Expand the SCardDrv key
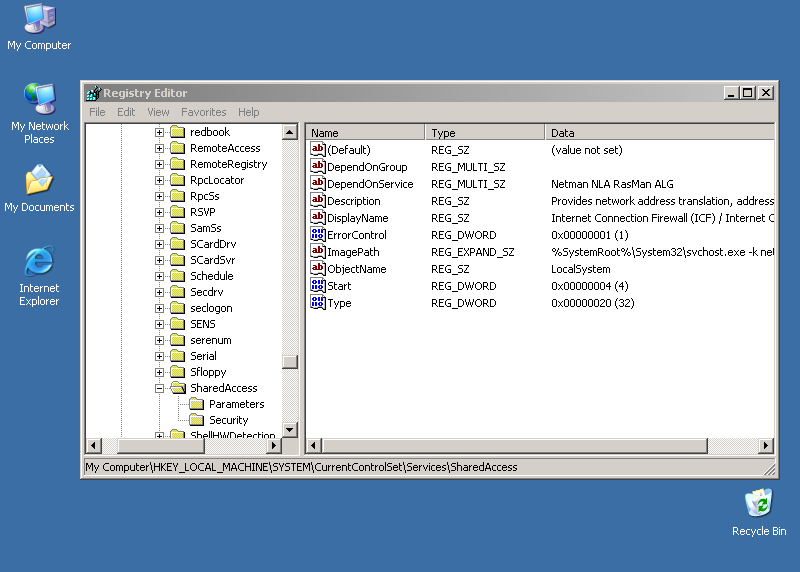Viewport: 800px width, 572px height. 159,244
